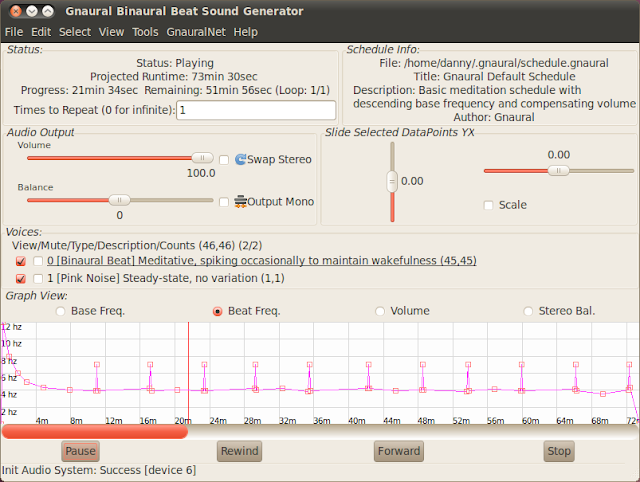Screen dimensions: 640x482
Task: Click 'Projected Runtime: 73min 30sec' text
Action: (174, 76)
